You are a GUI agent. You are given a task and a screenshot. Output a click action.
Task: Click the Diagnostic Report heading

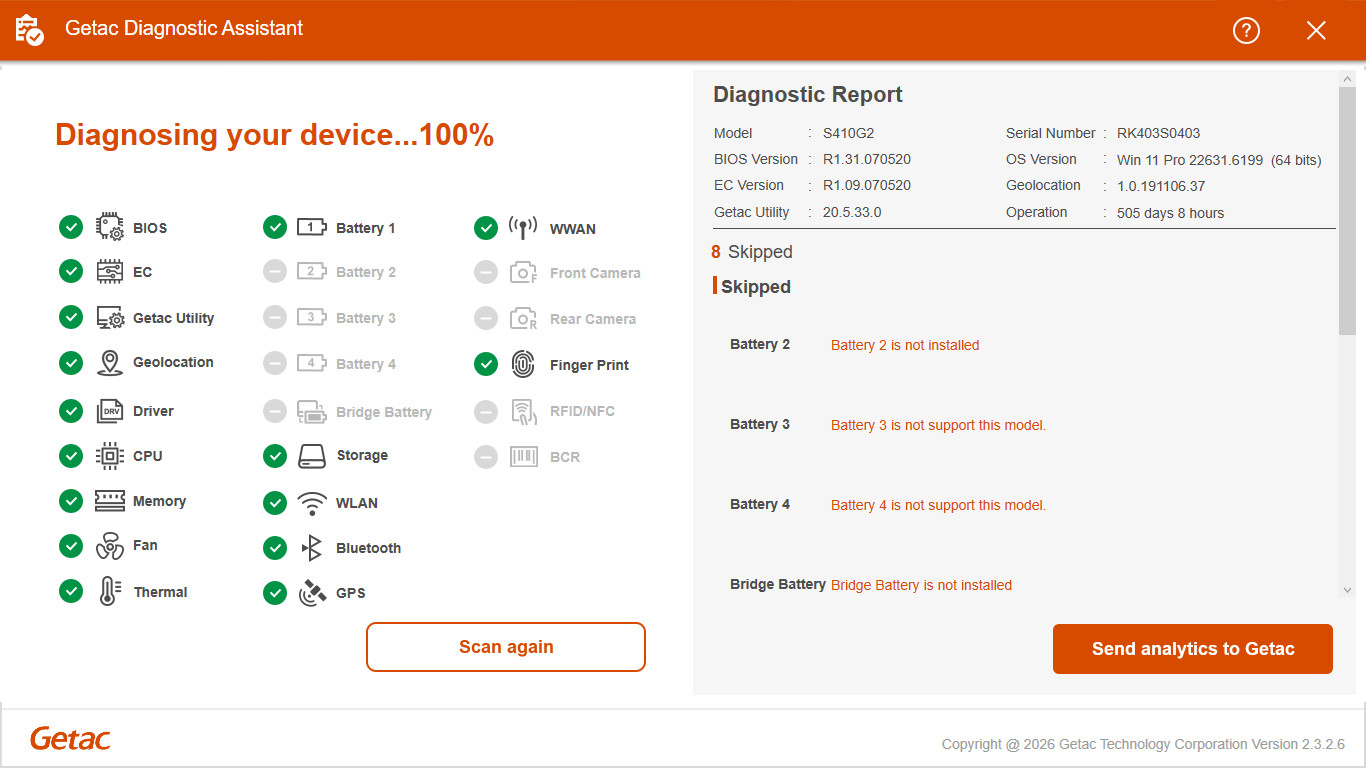(x=808, y=95)
